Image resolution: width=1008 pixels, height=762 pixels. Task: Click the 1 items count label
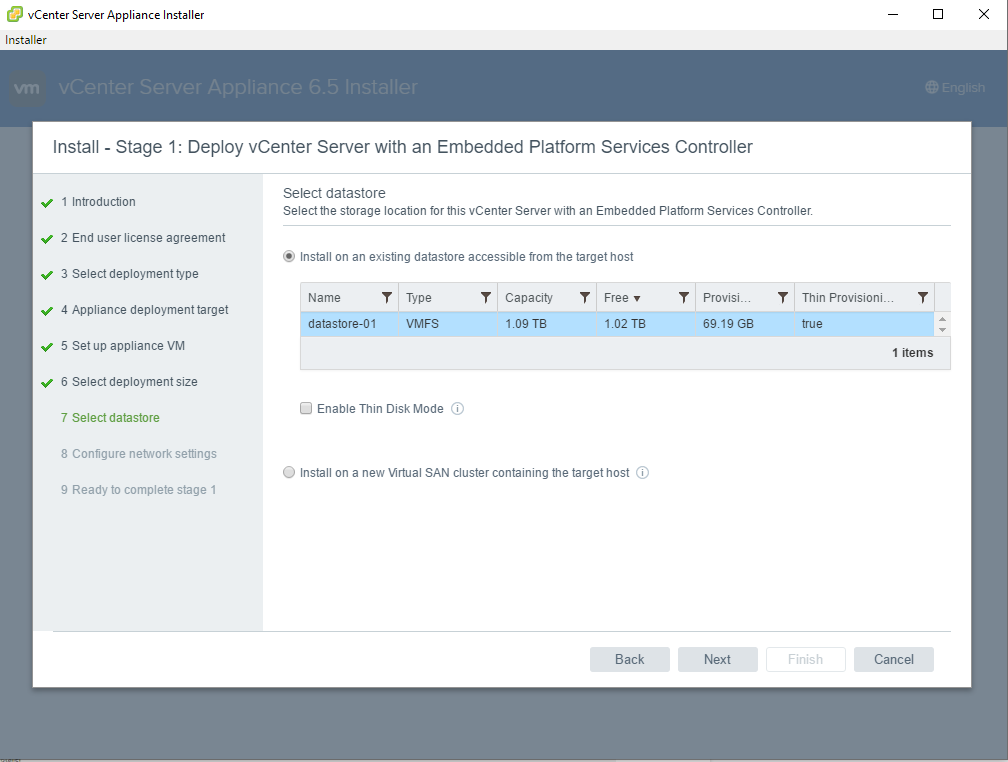912,352
